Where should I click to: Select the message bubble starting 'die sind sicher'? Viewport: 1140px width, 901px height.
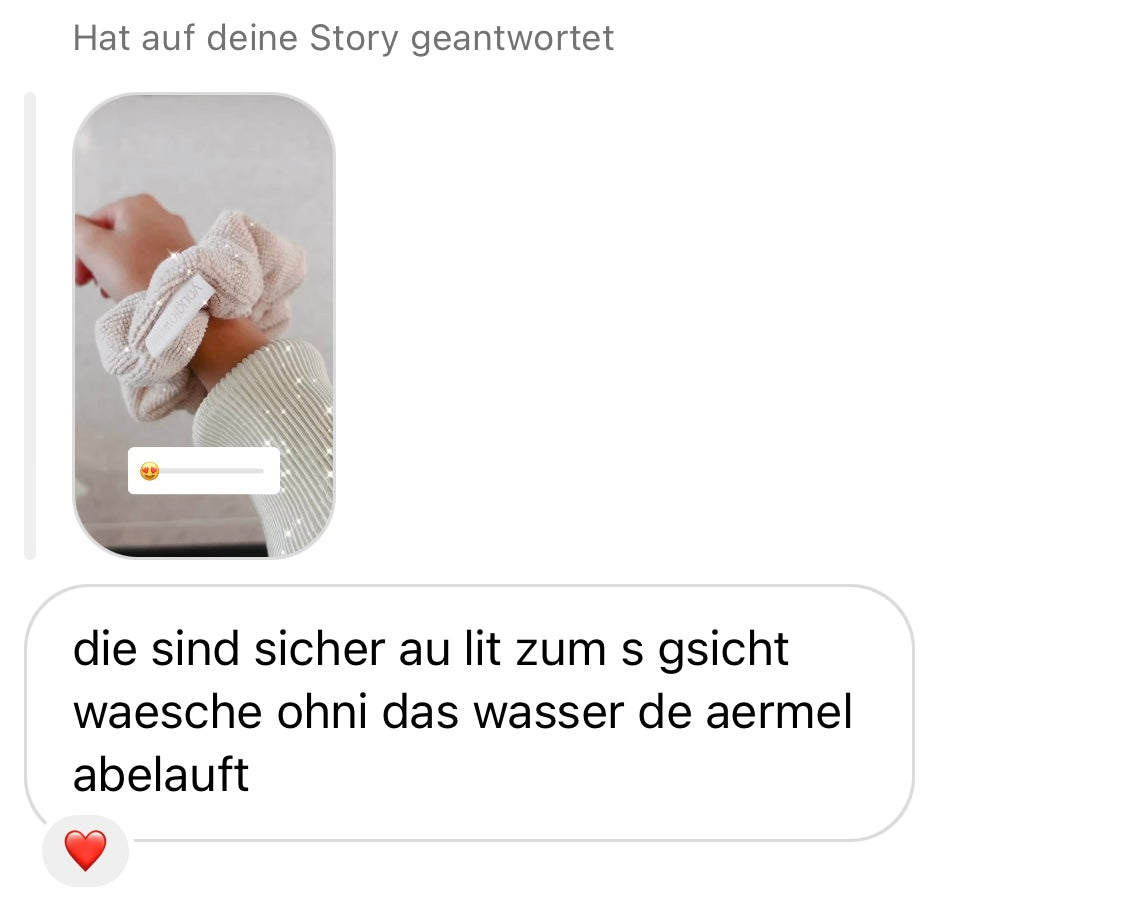(469, 713)
